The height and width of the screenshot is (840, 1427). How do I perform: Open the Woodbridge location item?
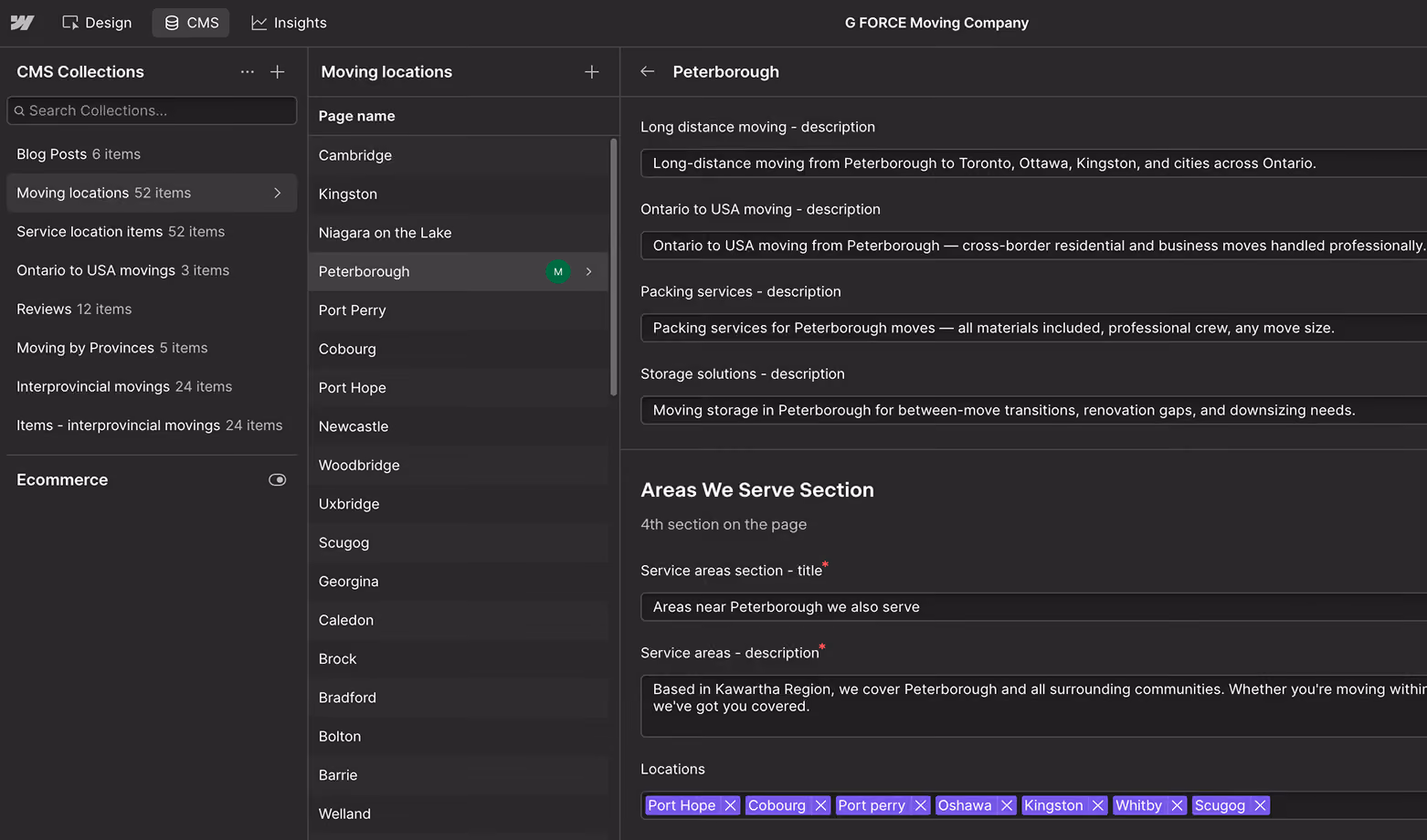[459, 466]
